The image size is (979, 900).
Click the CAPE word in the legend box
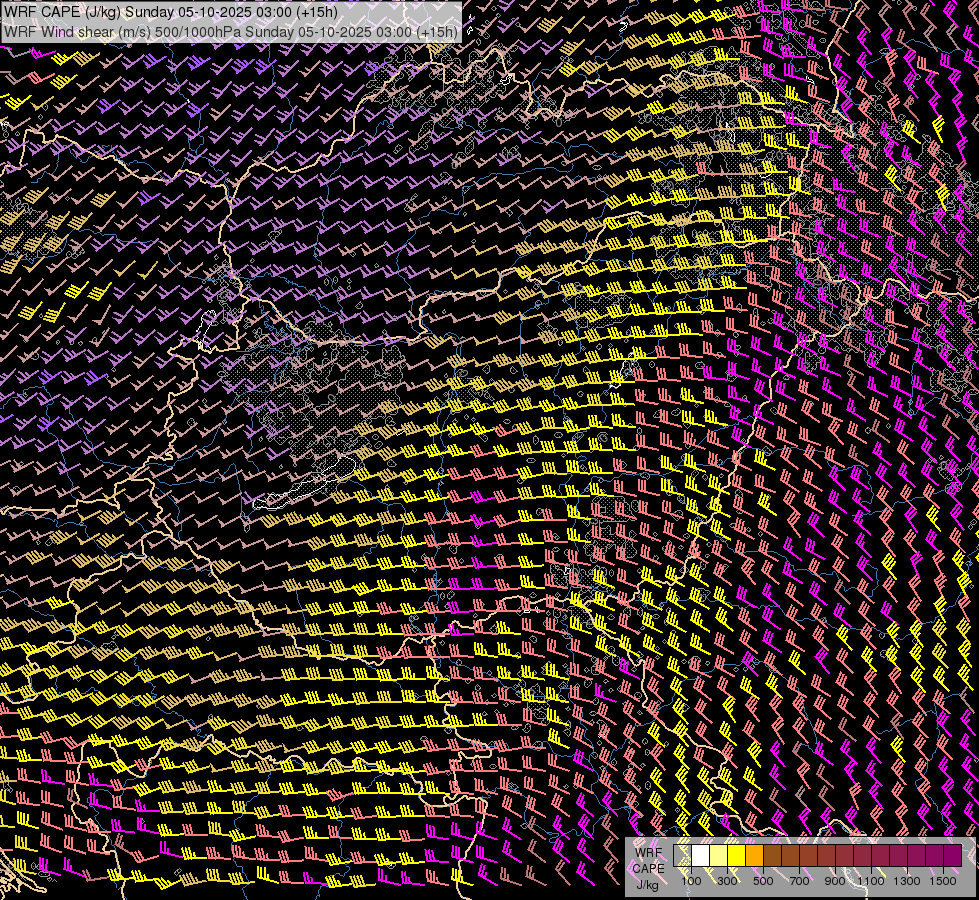pyautogui.click(x=648, y=868)
